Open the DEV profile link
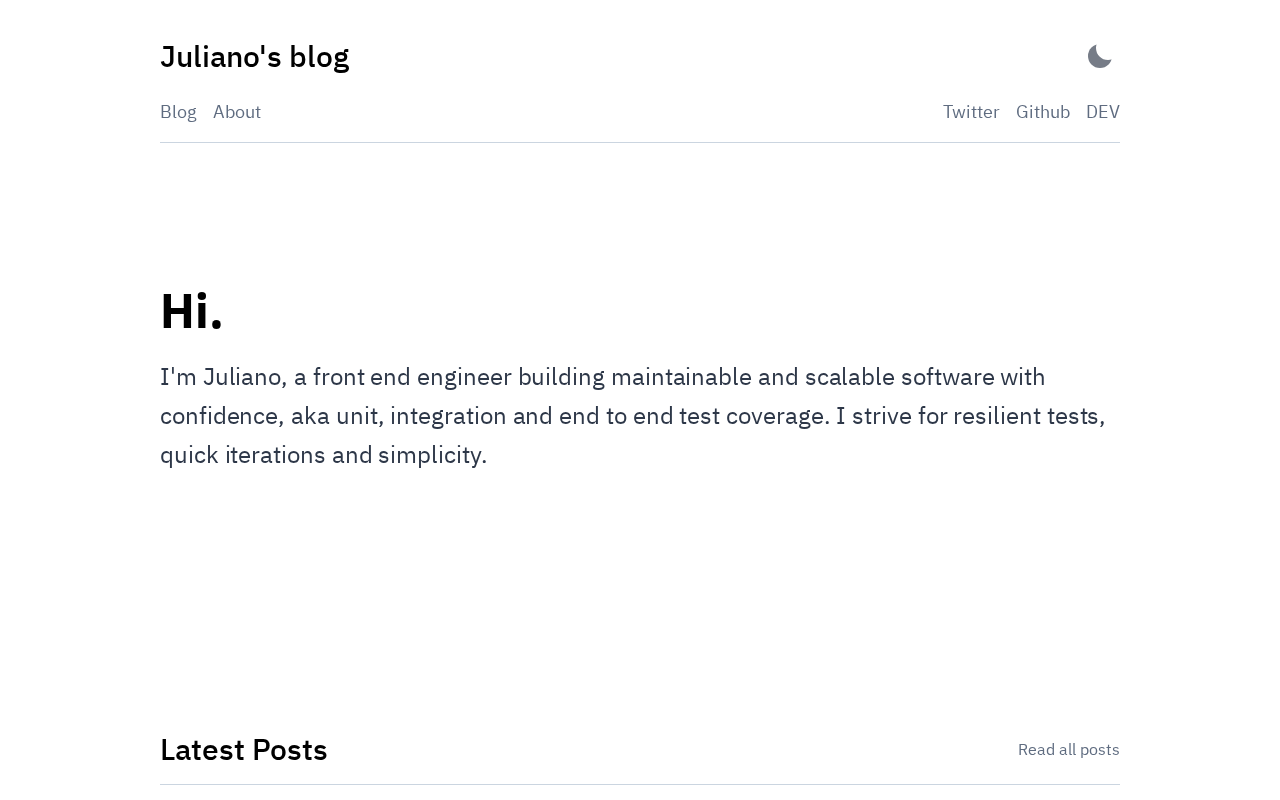 (1102, 112)
